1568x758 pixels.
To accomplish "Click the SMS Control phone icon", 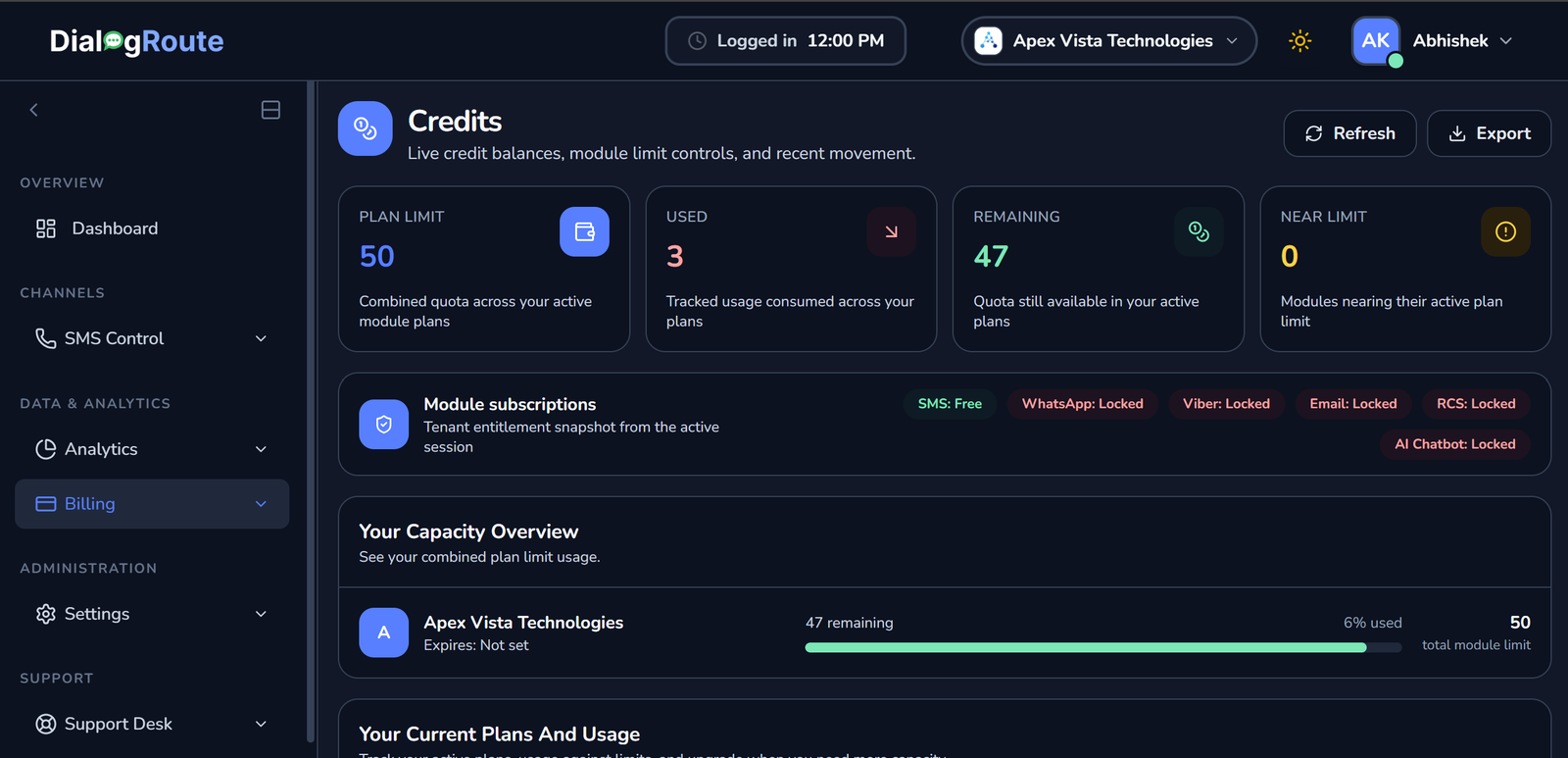I will point(46,338).
